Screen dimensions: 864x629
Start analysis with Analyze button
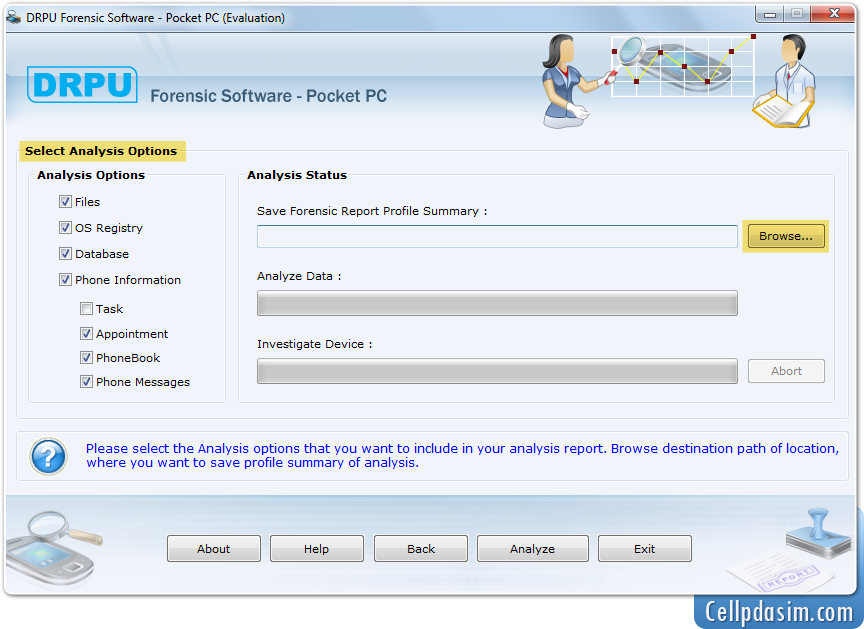point(532,549)
